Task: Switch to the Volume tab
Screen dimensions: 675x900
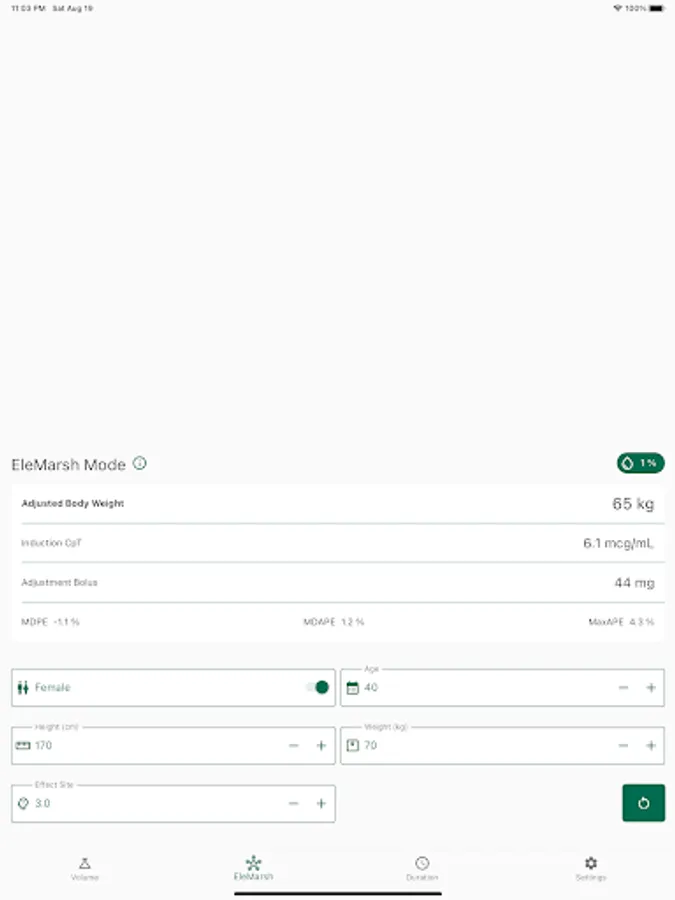Action: 85,868
